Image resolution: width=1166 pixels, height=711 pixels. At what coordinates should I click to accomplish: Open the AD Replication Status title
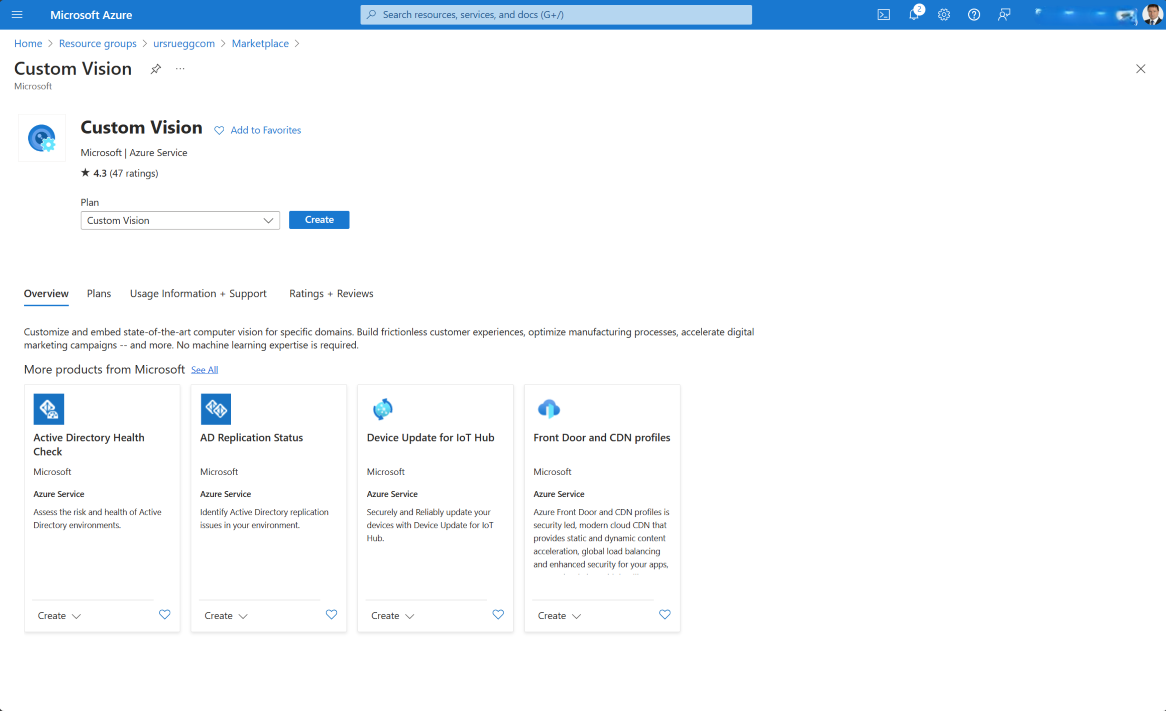pos(251,437)
